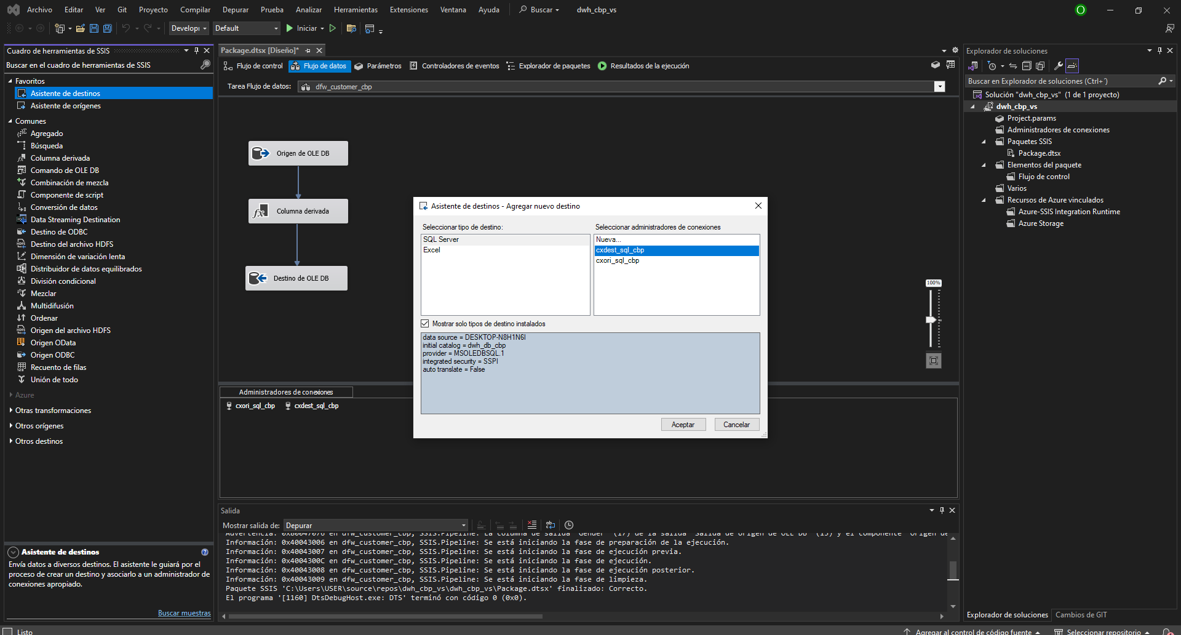Collapse the Favoritos group in toolbox
This screenshot has height=635, width=1181.
pyautogui.click(x=11, y=81)
